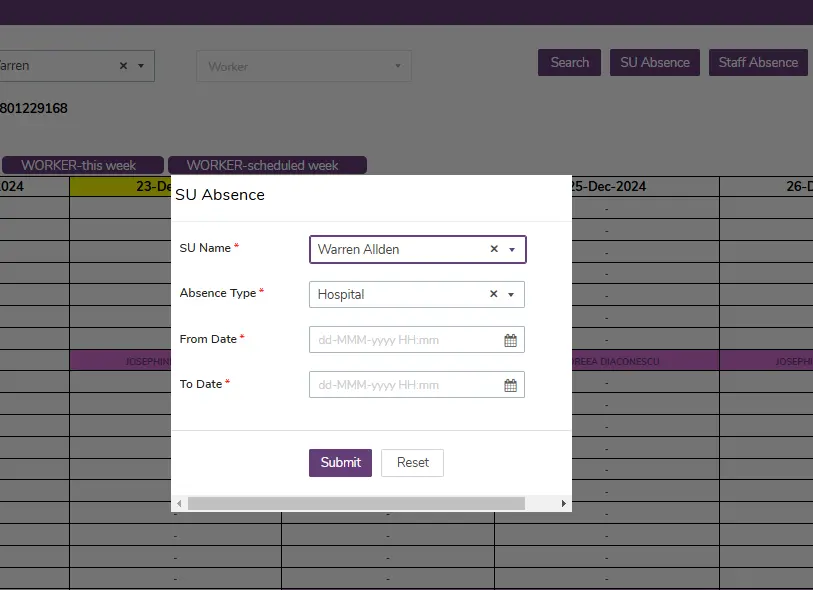
Task: Click the To Date input field
Action: coord(410,384)
